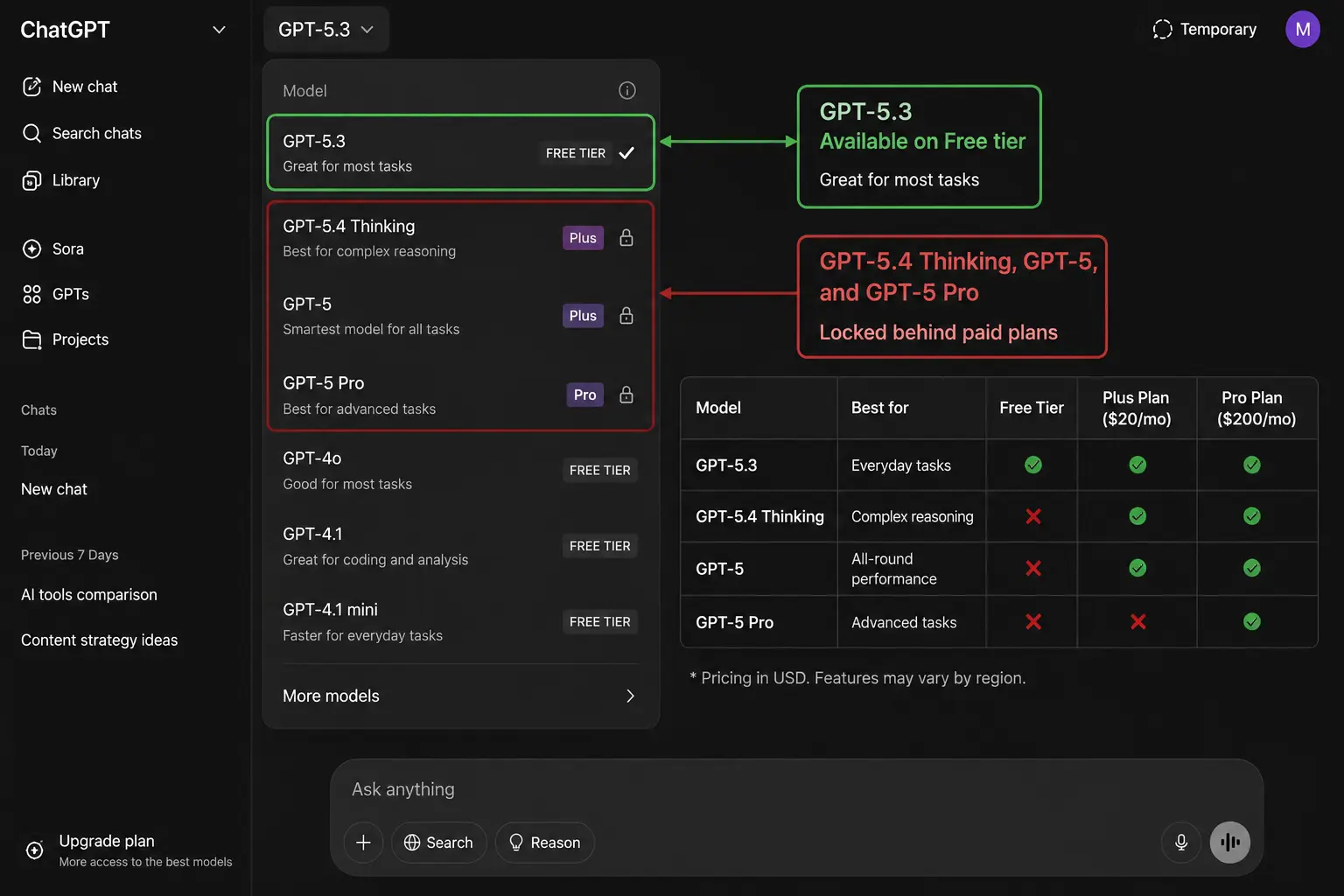Click the Search chats magnifier icon
The height and width of the screenshot is (896, 1344).
[x=31, y=133]
